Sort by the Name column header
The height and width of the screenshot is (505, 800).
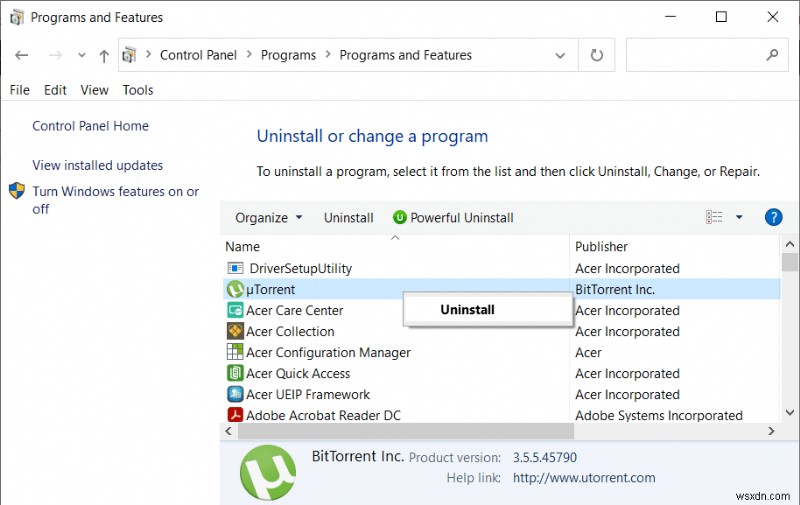tap(242, 247)
